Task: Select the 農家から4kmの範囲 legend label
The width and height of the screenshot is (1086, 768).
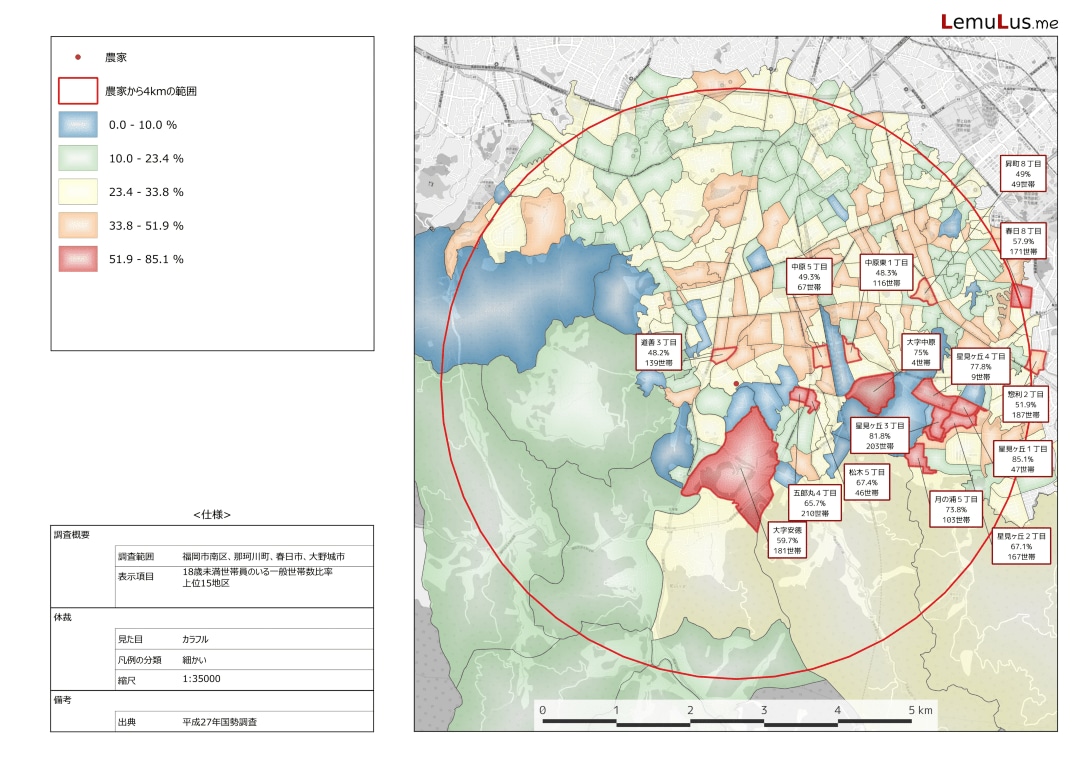Action: (x=151, y=91)
